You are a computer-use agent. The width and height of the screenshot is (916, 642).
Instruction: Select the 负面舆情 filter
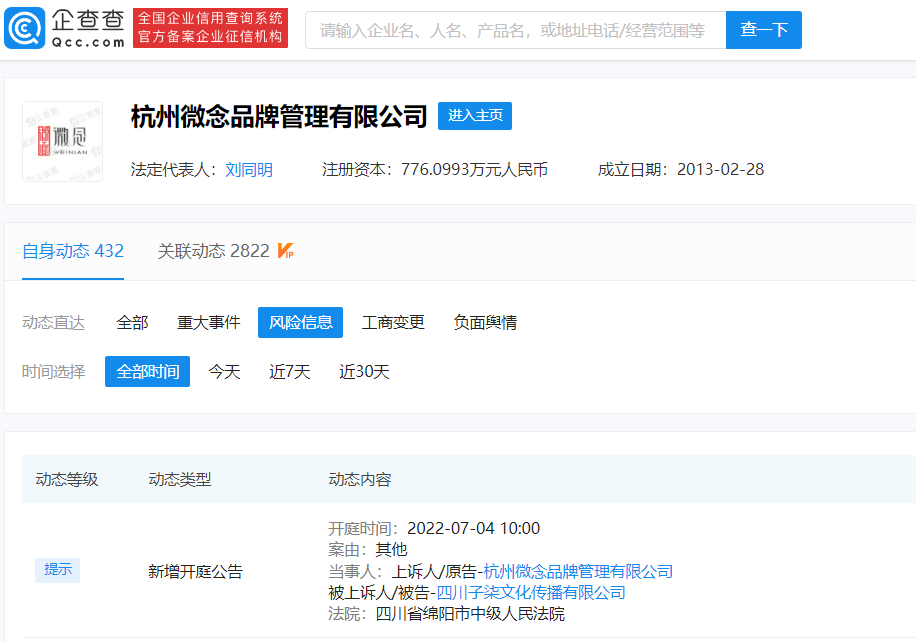point(485,322)
